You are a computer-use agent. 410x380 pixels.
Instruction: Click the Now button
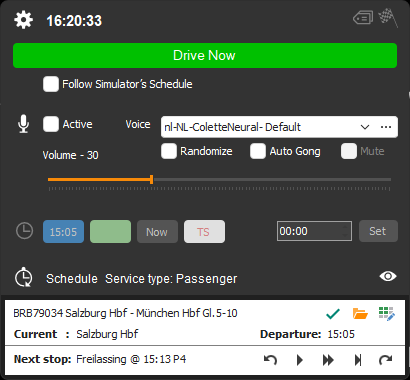click(157, 231)
